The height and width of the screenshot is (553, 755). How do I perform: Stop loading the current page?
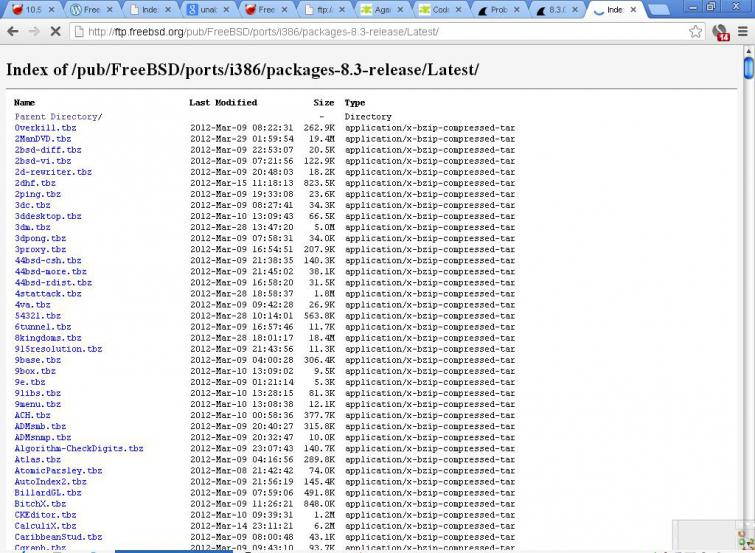click(x=55, y=32)
